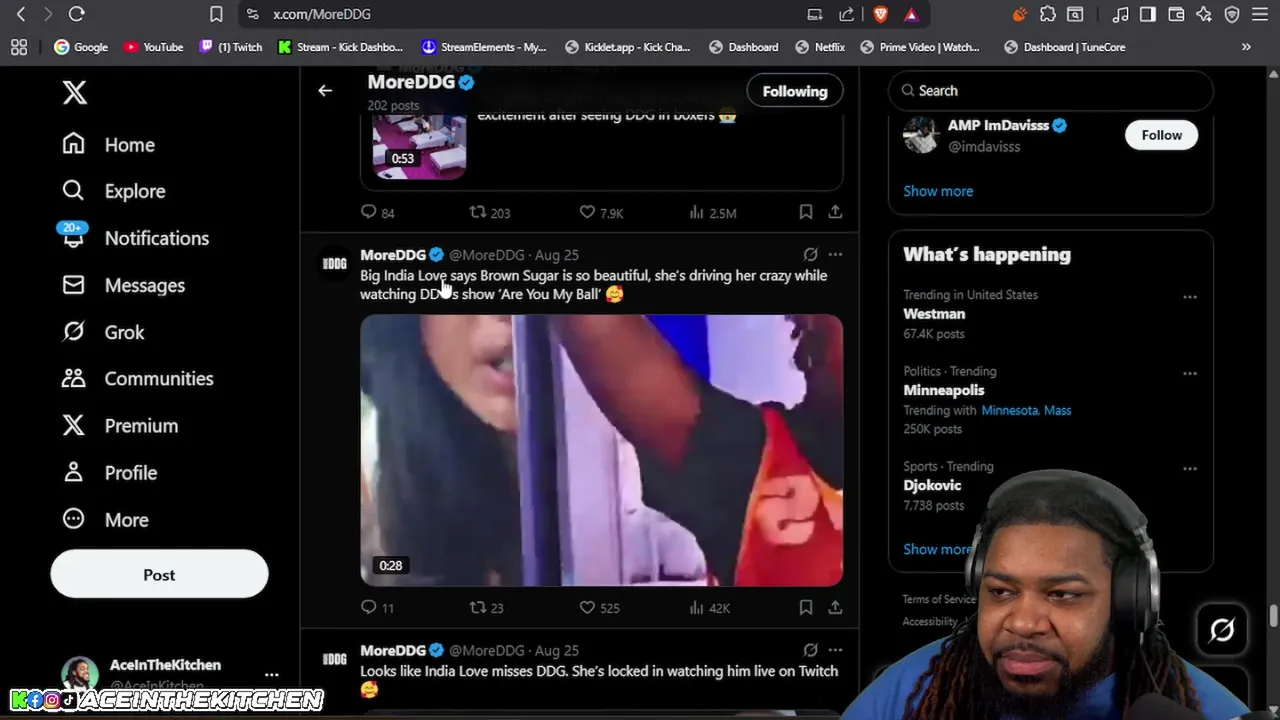Open Leo AI sparkle icon

1204,14
